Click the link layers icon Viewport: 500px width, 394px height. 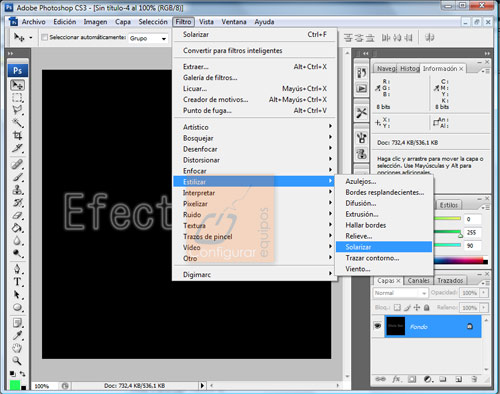pos(380,379)
